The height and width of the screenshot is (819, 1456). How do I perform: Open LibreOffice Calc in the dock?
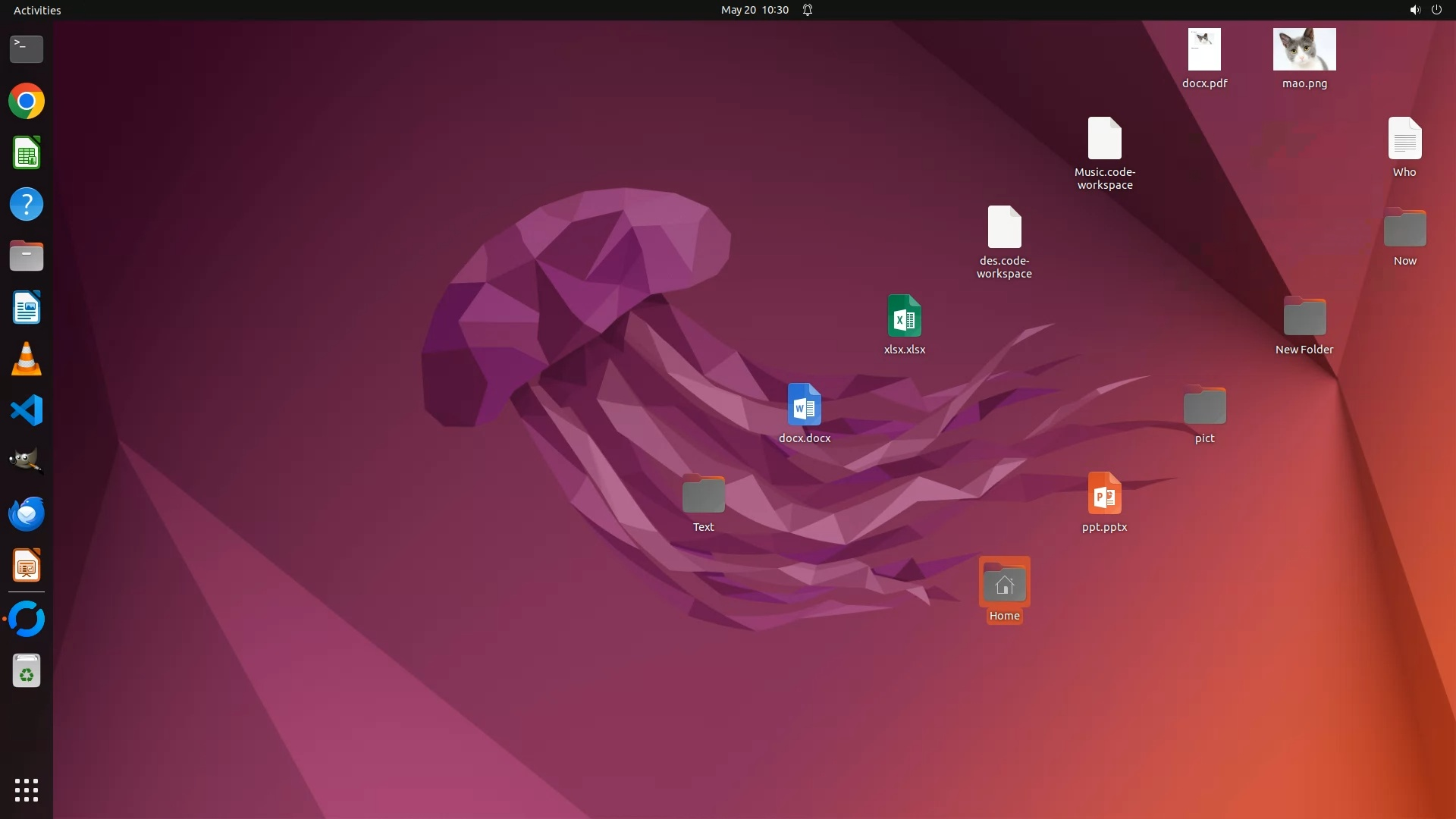coord(27,153)
